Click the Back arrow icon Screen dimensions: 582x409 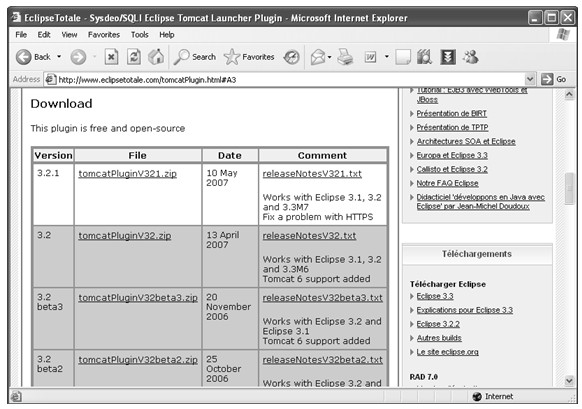[23, 57]
